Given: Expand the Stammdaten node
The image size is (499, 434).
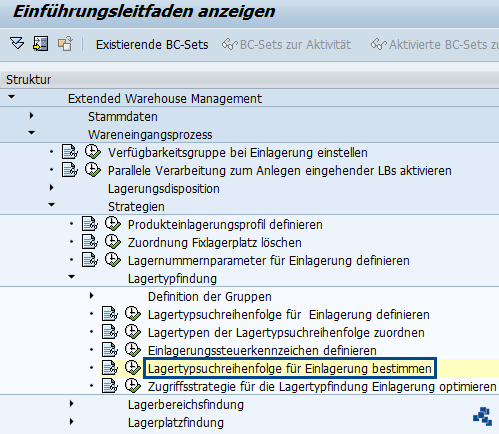Looking at the screenshot, I should point(32,116).
